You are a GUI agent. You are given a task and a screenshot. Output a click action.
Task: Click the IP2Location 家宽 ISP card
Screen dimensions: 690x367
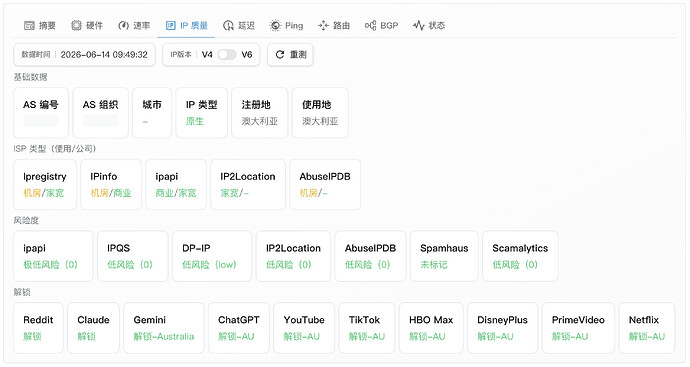coord(248,184)
